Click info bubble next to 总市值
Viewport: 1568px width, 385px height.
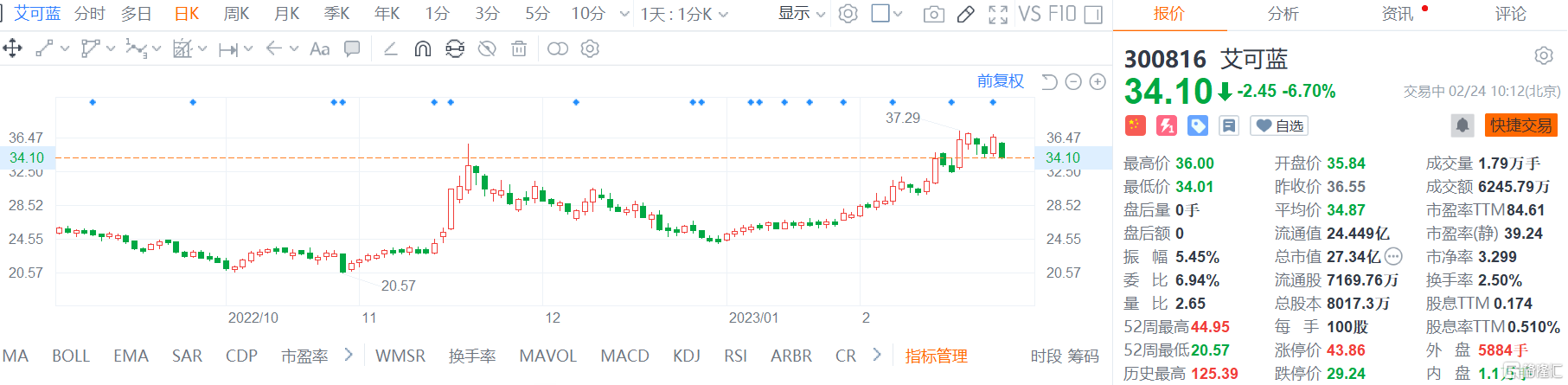pyautogui.click(x=1393, y=256)
